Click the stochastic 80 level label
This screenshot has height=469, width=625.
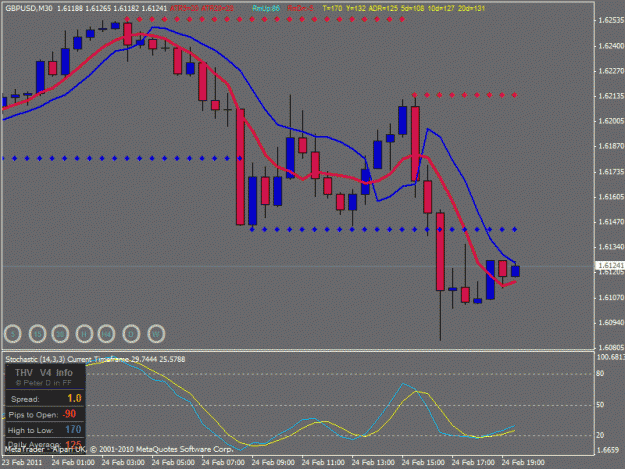(x=600, y=373)
